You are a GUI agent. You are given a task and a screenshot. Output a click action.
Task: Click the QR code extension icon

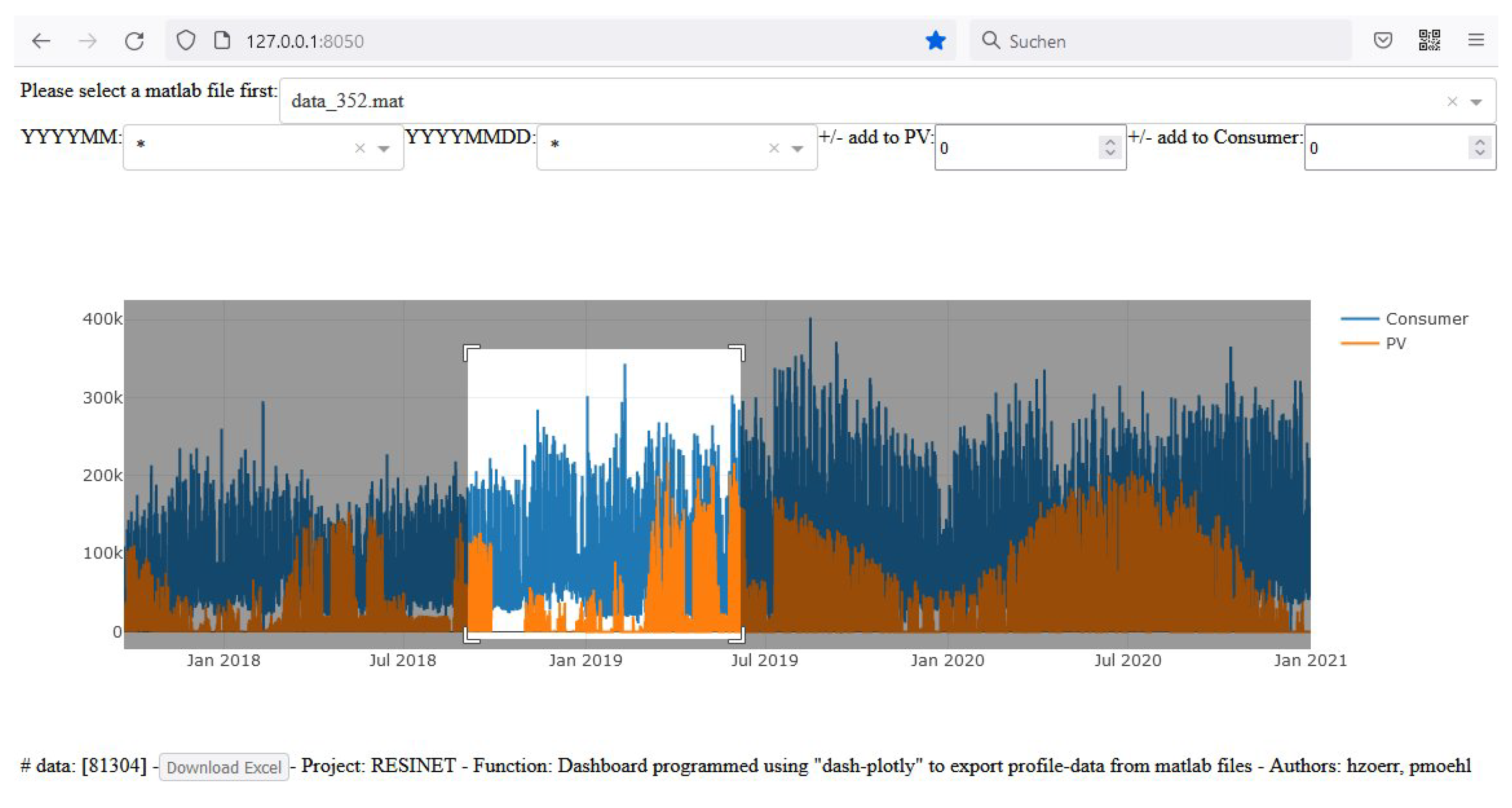point(1429,40)
